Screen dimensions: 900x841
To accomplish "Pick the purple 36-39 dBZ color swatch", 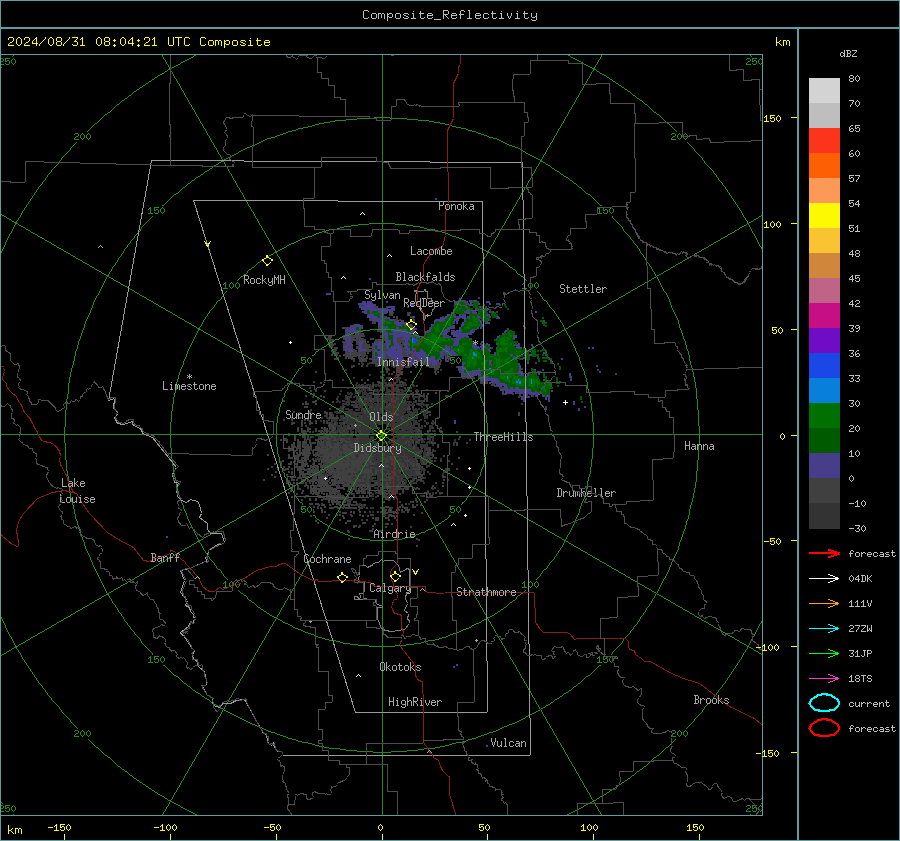I will 824,340.
